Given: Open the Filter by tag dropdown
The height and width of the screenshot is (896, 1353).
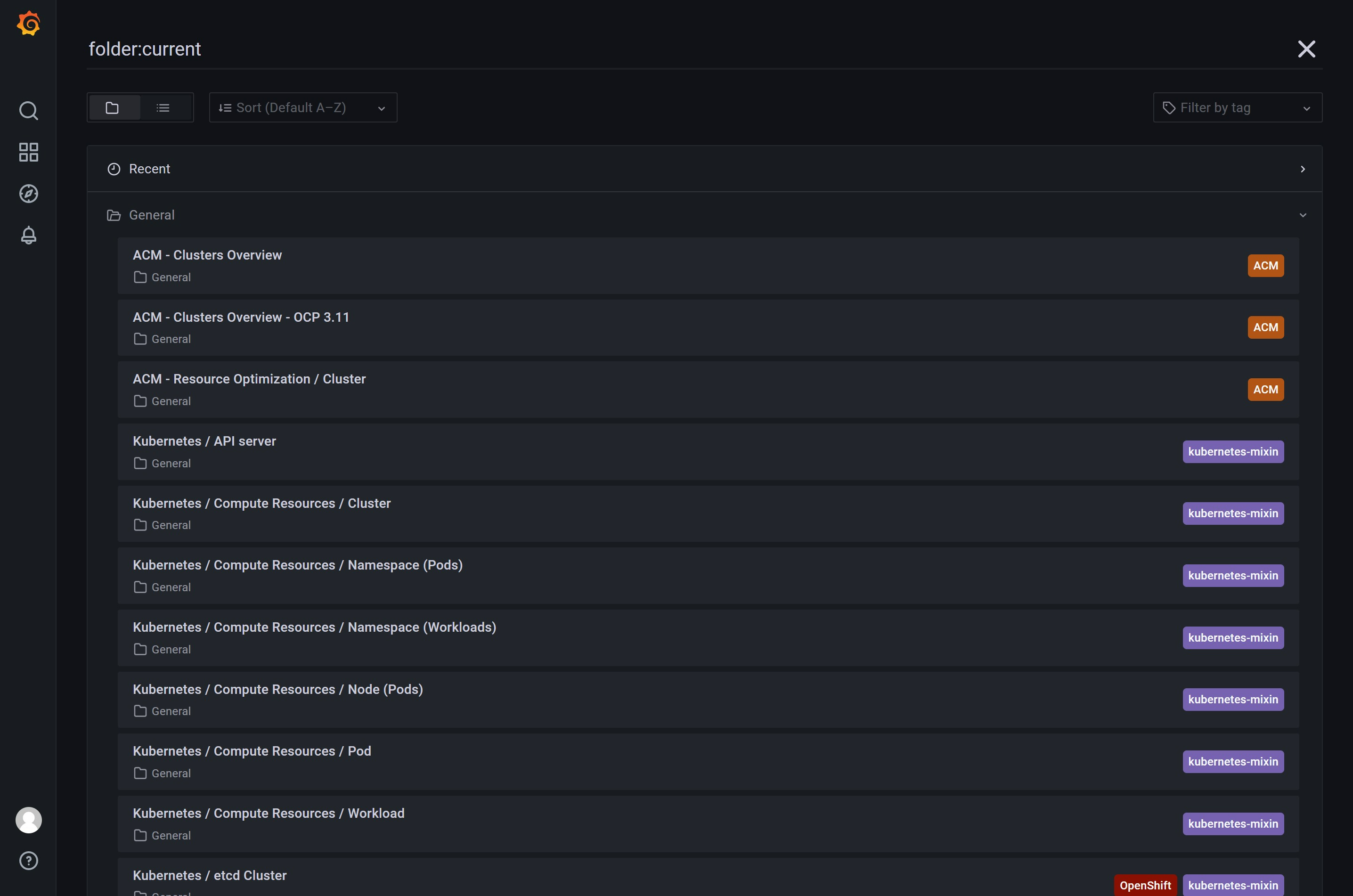Looking at the screenshot, I should pos(1237,107).
